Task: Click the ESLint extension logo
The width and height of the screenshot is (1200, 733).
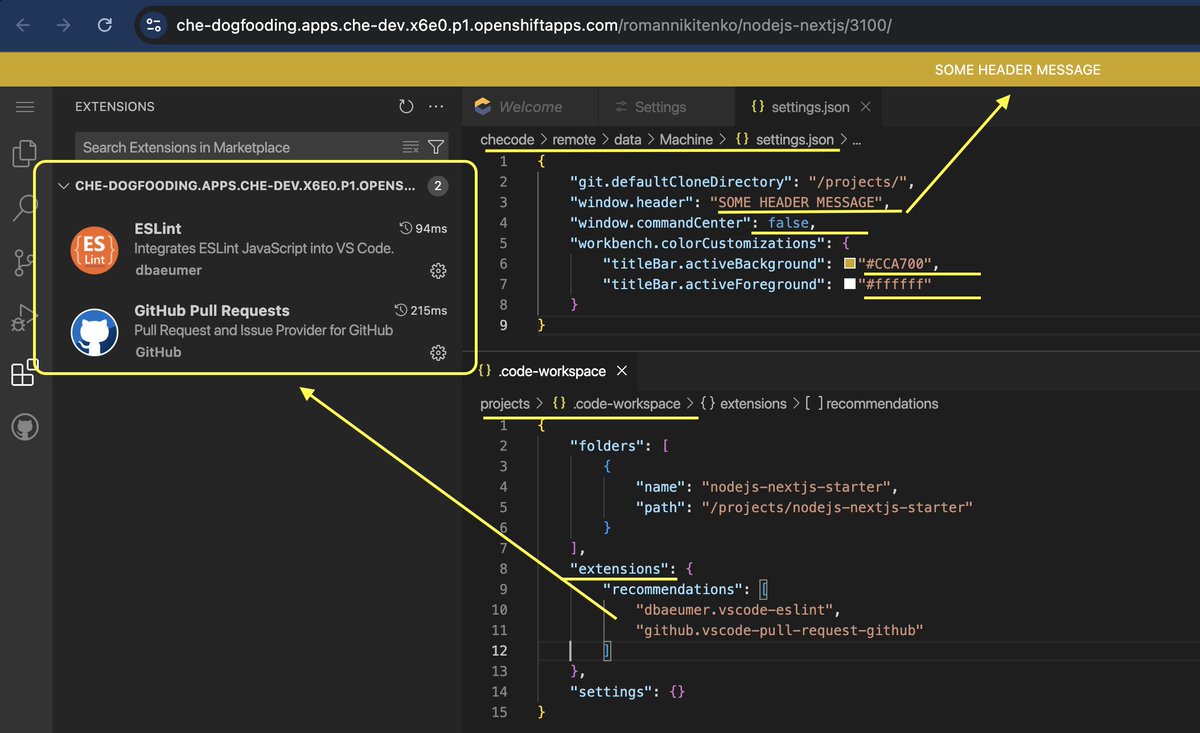Action: [96, 250]
